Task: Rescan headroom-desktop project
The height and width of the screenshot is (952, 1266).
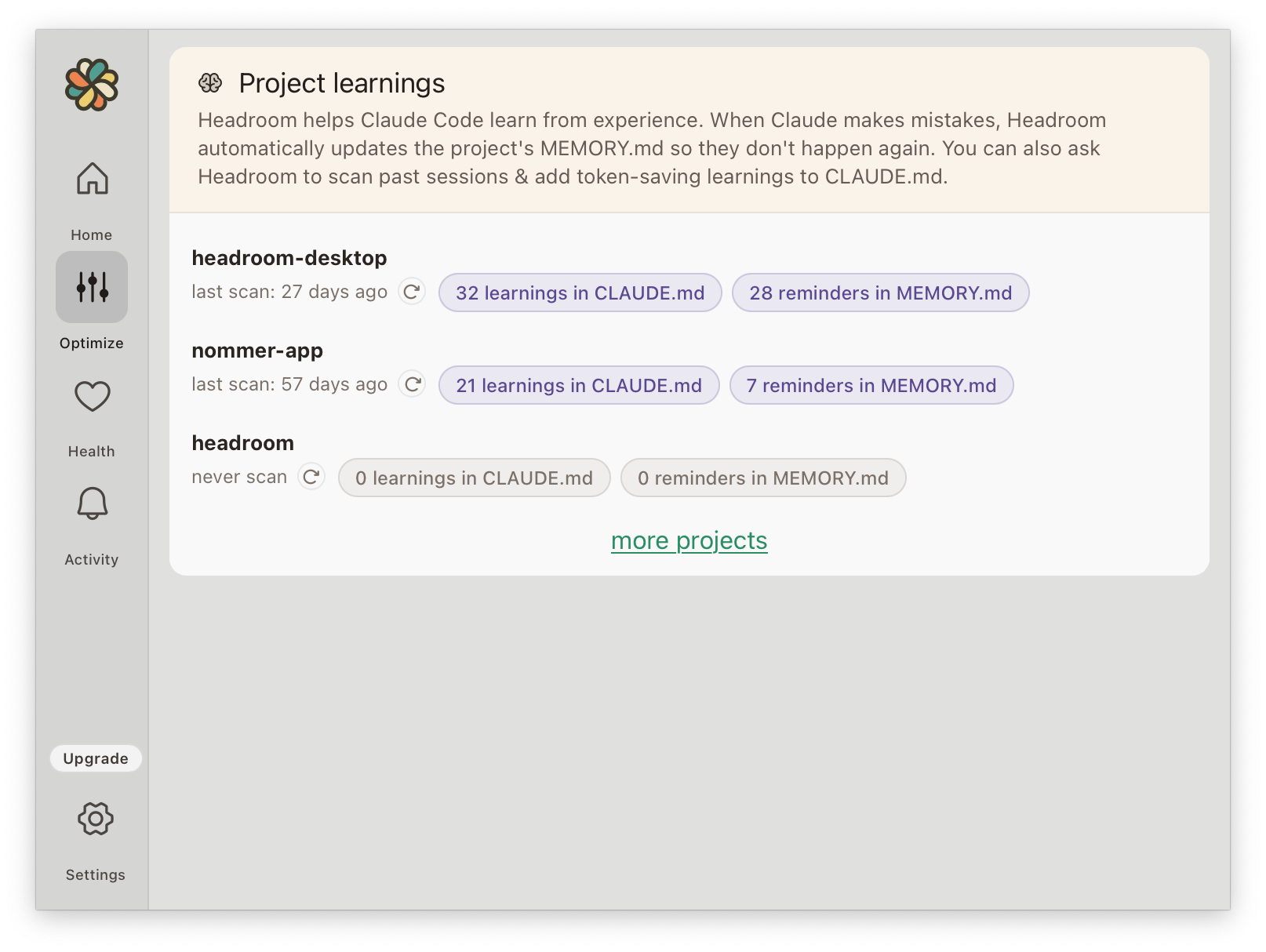Action: [x=412, y=293]
